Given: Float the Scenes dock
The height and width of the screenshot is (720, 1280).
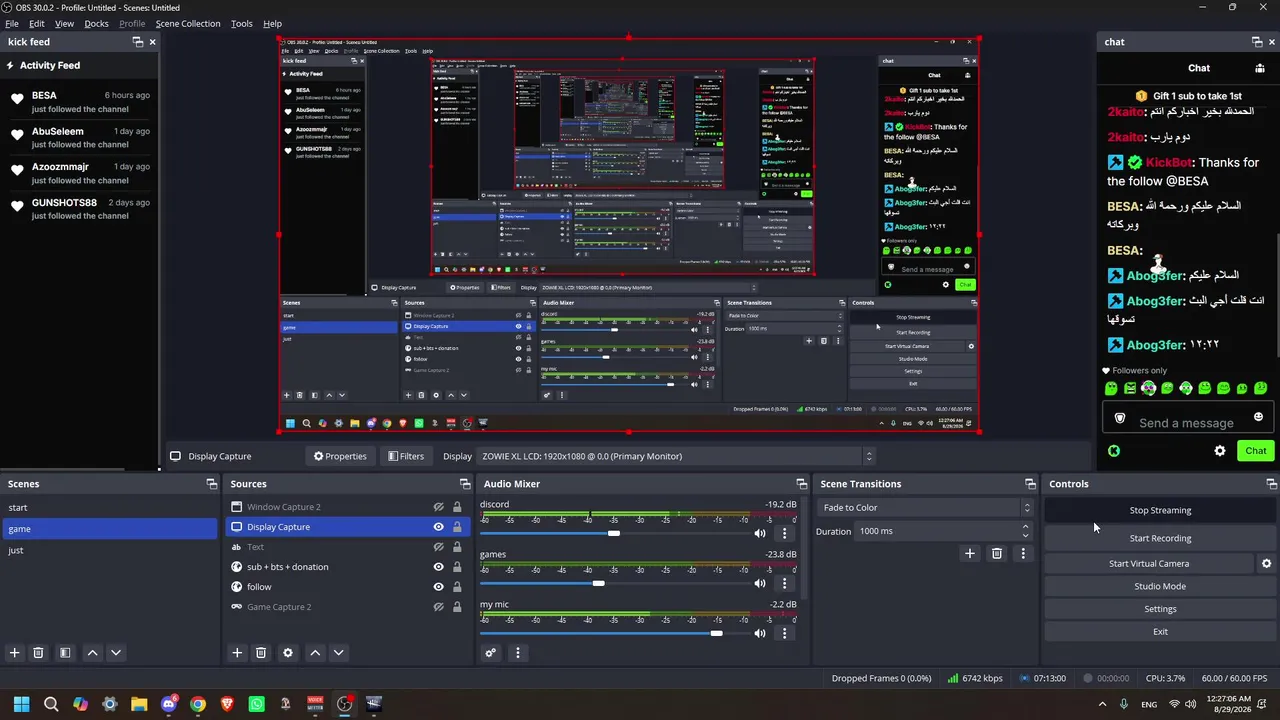Looking at the screenshot, I should click(x=212, y=484).
